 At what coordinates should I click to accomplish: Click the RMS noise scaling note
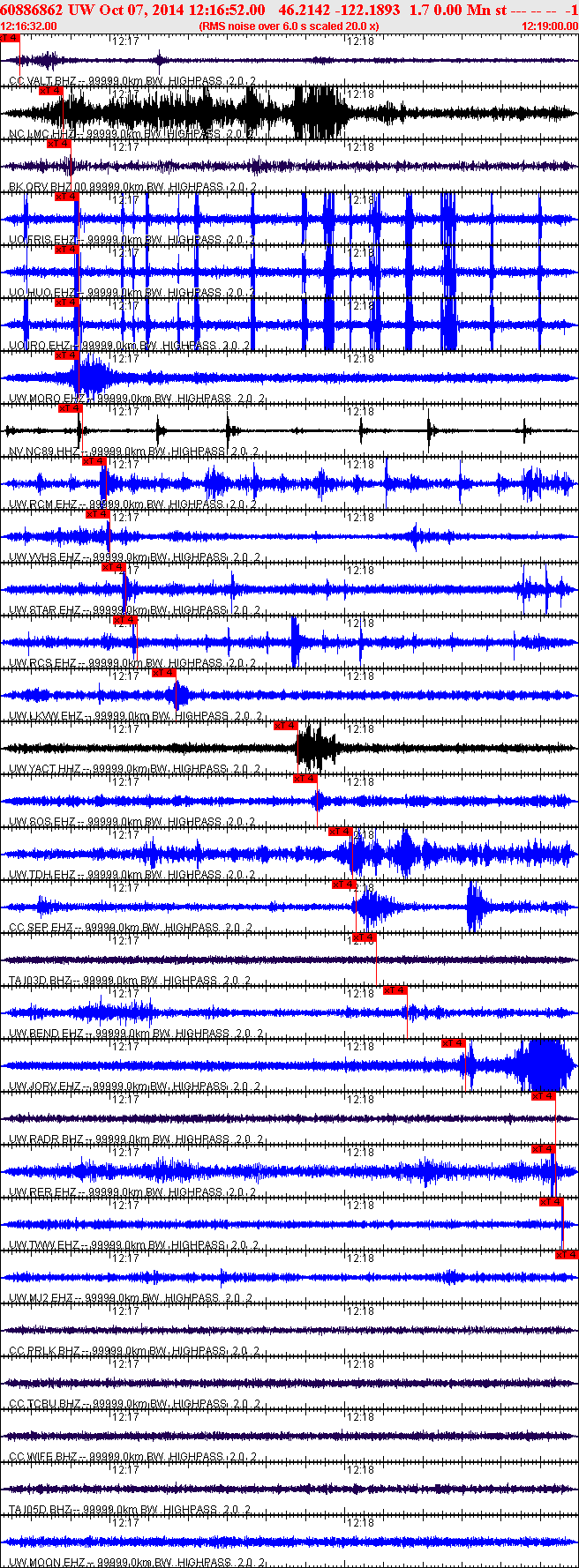(x=289, y=26)
